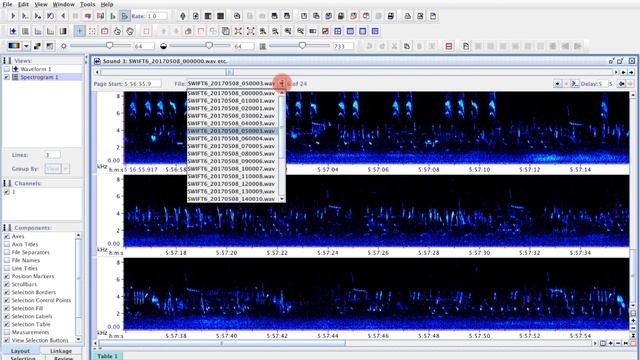Screen dimensions: 640x360
Task: Select the Table 1 tab
Action: click(107, 356)
